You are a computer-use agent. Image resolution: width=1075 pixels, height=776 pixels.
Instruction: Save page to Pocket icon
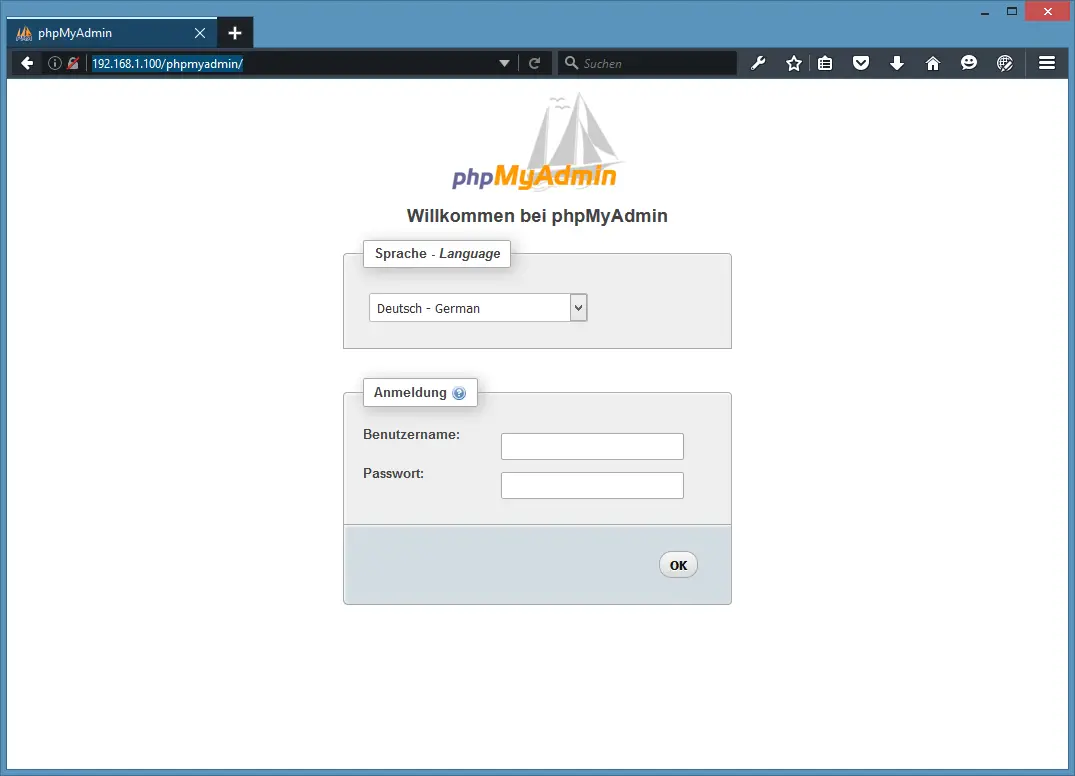click(x=861, y=64)
